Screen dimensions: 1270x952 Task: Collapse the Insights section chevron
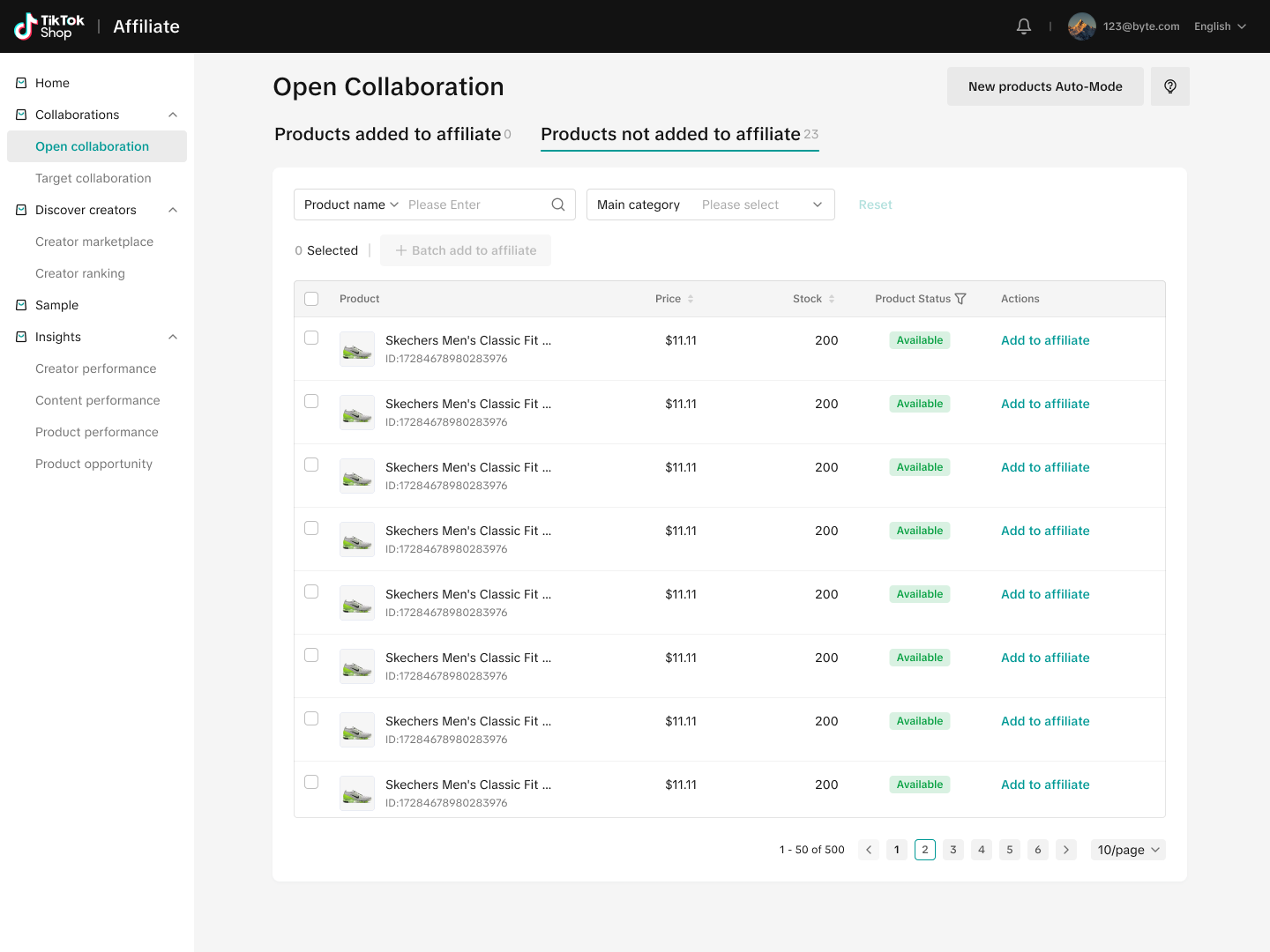(x=173, y=337)
